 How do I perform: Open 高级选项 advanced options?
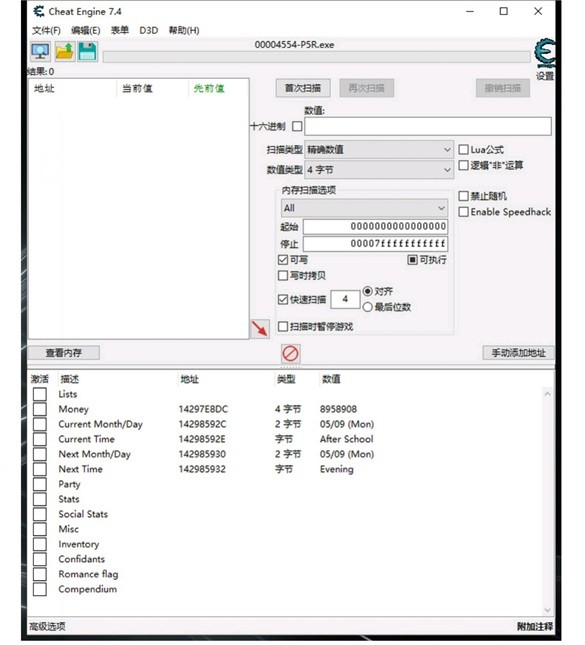tap(47, 626)
